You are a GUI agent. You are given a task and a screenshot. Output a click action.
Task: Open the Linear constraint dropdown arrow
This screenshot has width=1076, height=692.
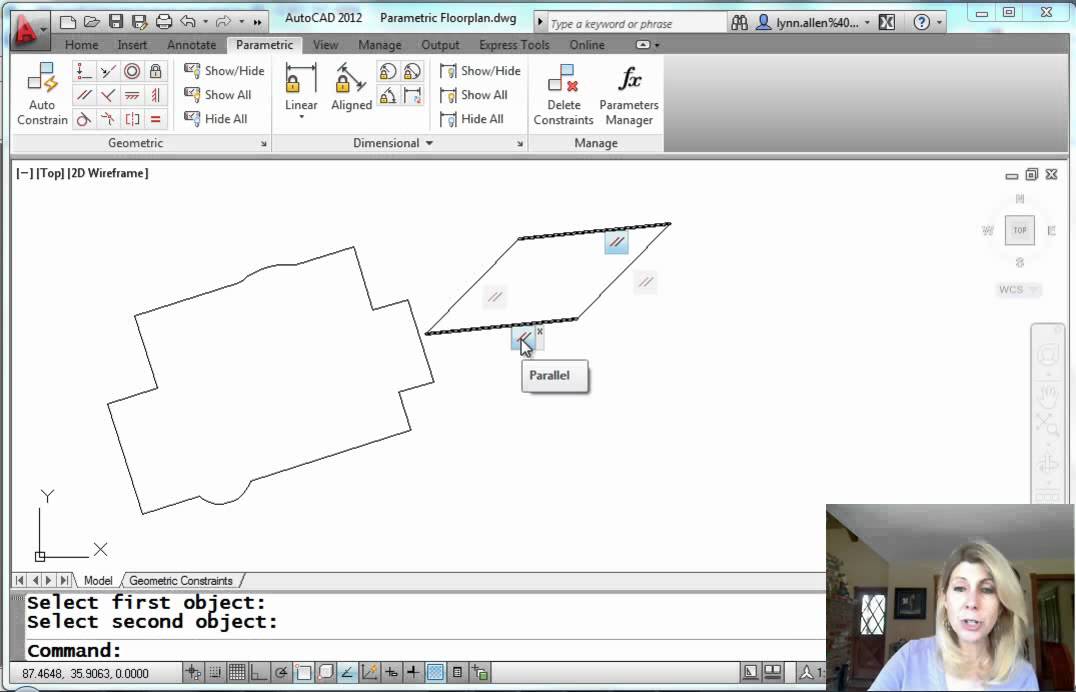301,117
